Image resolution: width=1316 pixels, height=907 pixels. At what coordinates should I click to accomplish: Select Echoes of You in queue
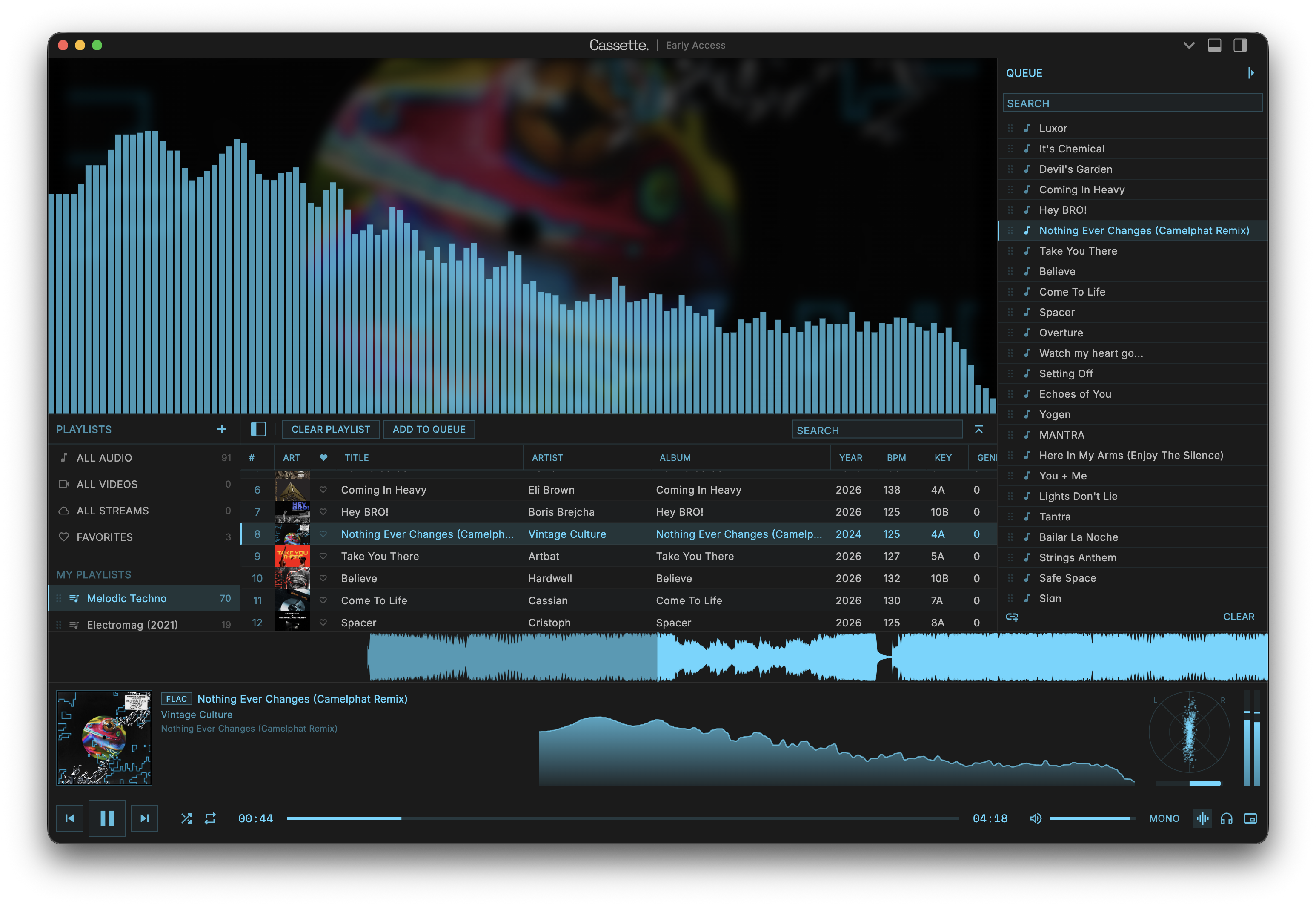[x=1133, y=394]
